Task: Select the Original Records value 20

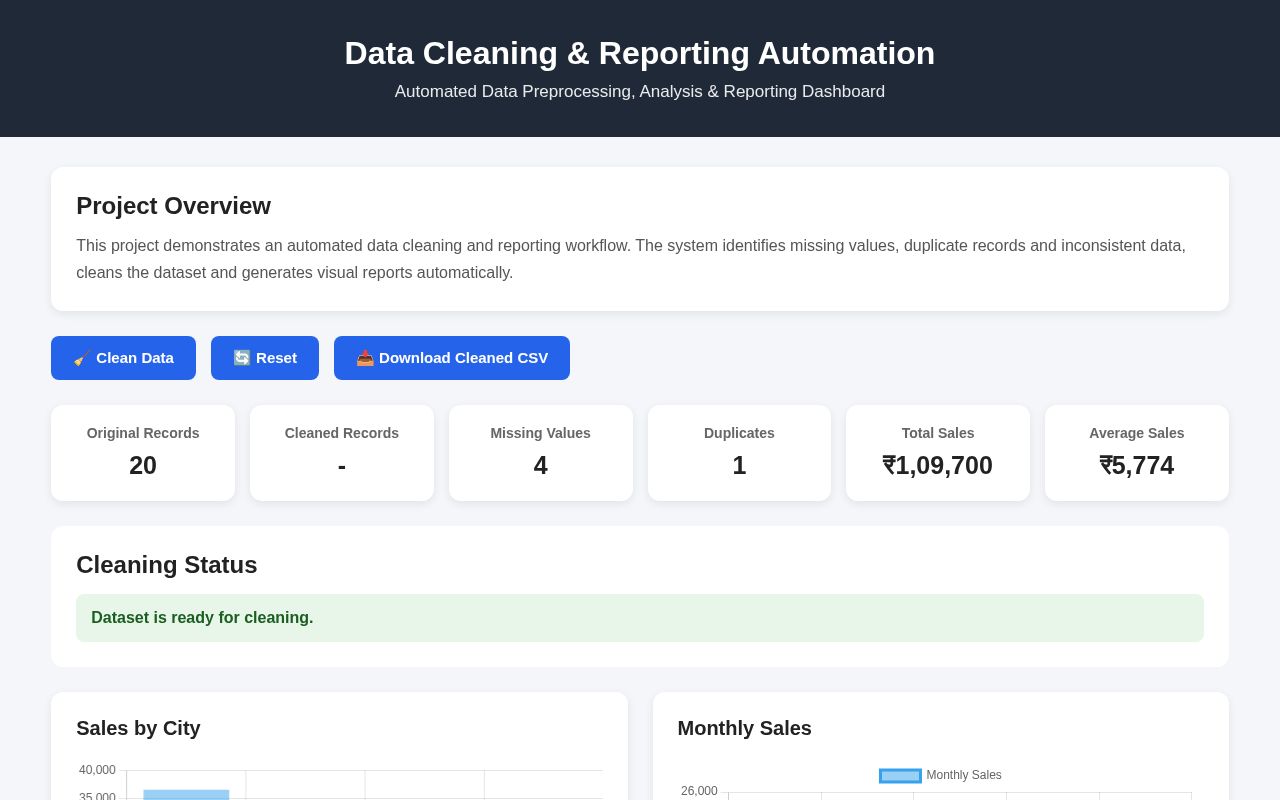Action: 143,466
